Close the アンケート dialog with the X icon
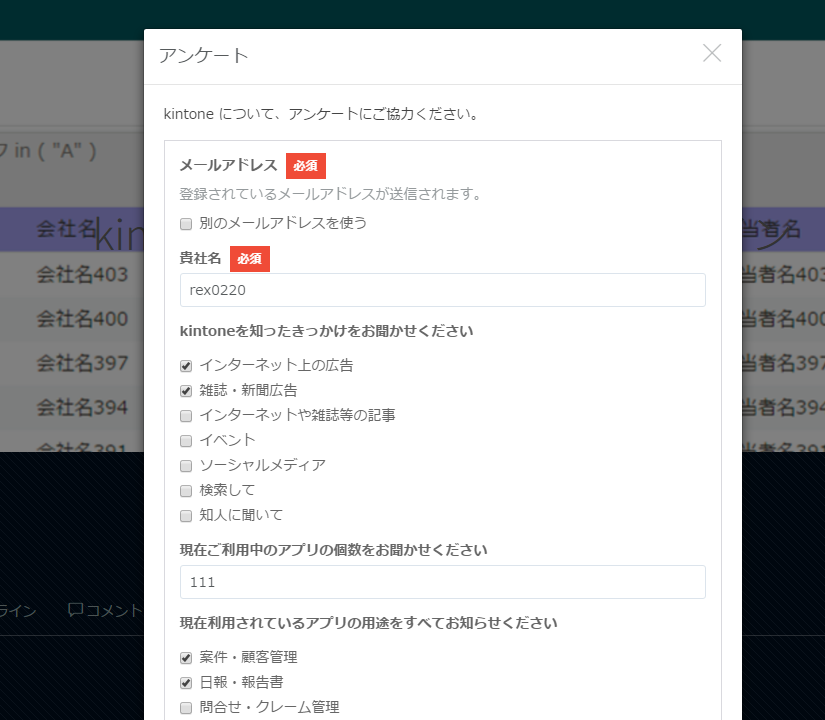Viewport: 825px width, 720px height. [712, 53]
